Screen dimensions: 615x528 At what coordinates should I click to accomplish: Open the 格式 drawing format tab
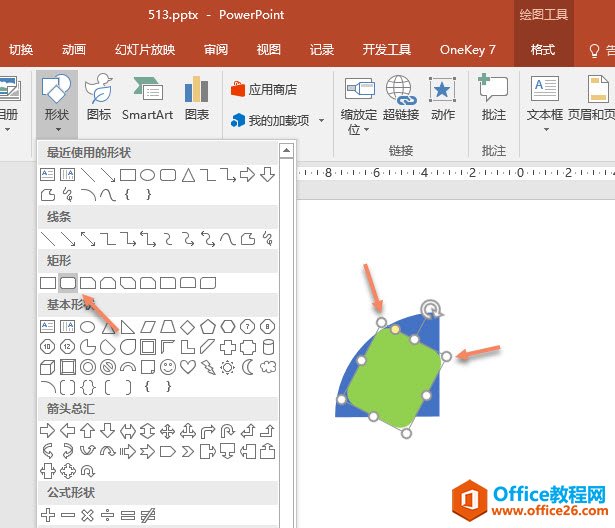(x=543, y=49)
